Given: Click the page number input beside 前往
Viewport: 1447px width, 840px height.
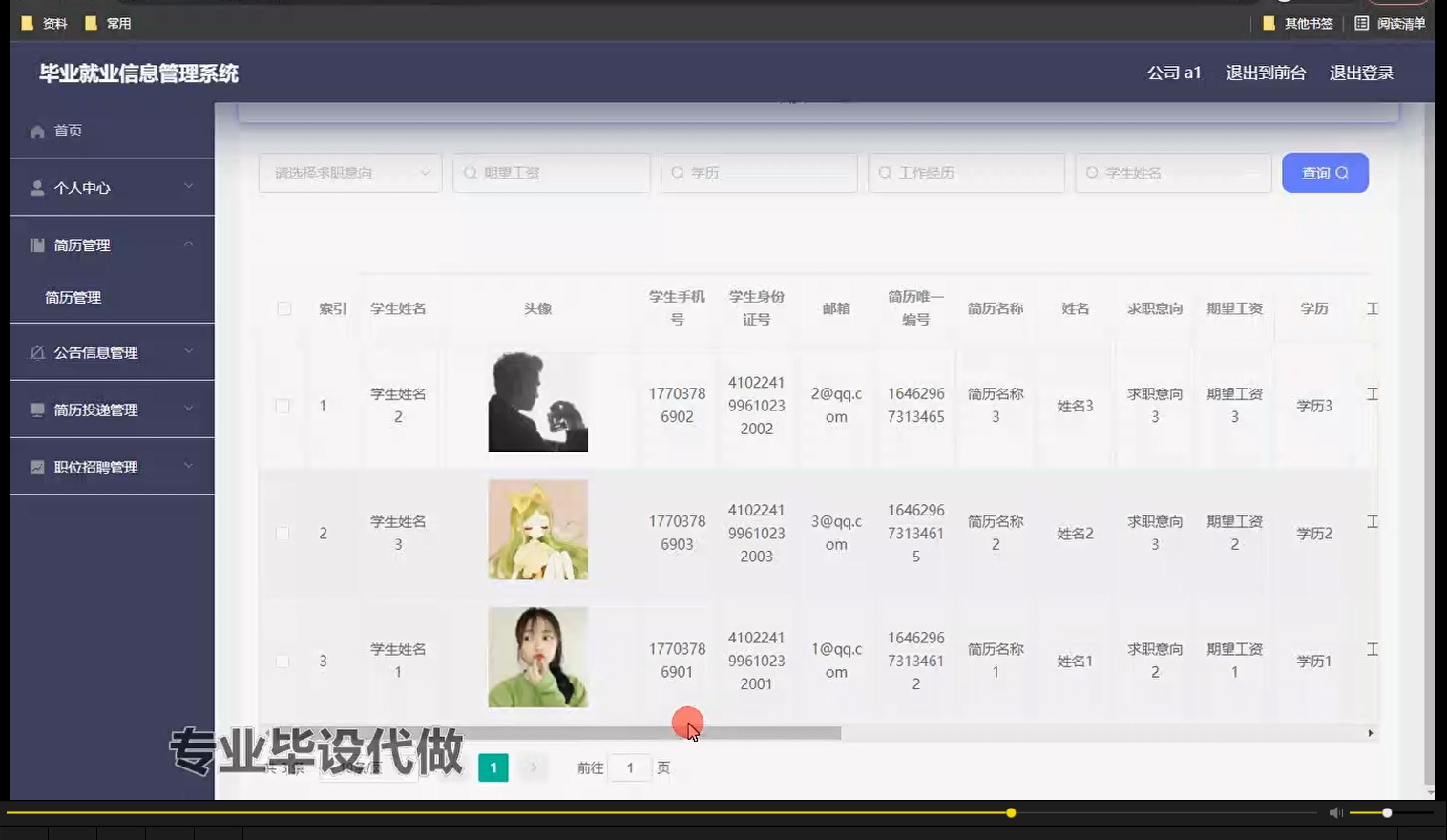Looking at the screenshot, I should 630,767.
